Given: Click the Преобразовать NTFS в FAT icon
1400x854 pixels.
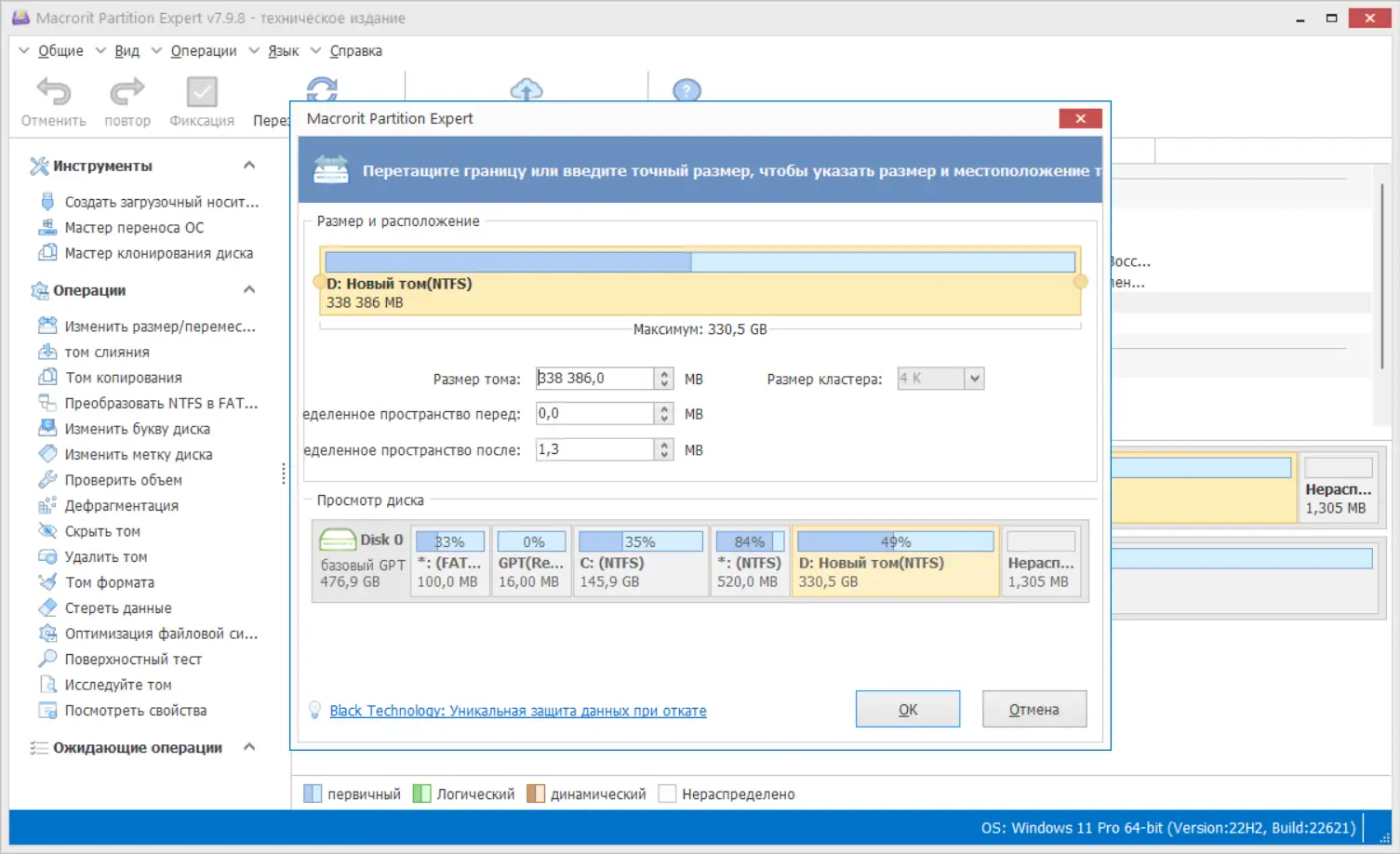Looking at the screenshot, I should [47, 403].
